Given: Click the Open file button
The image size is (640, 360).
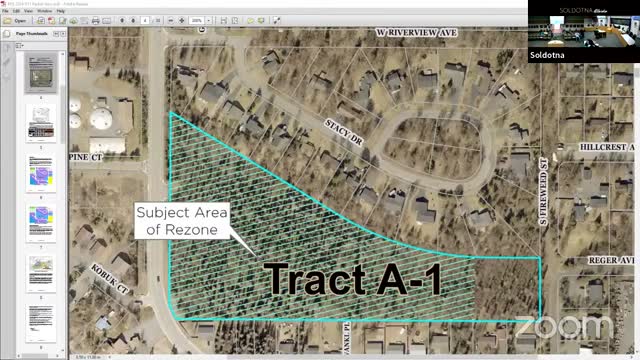Looking at the screenshot, I should coord(15,20).
